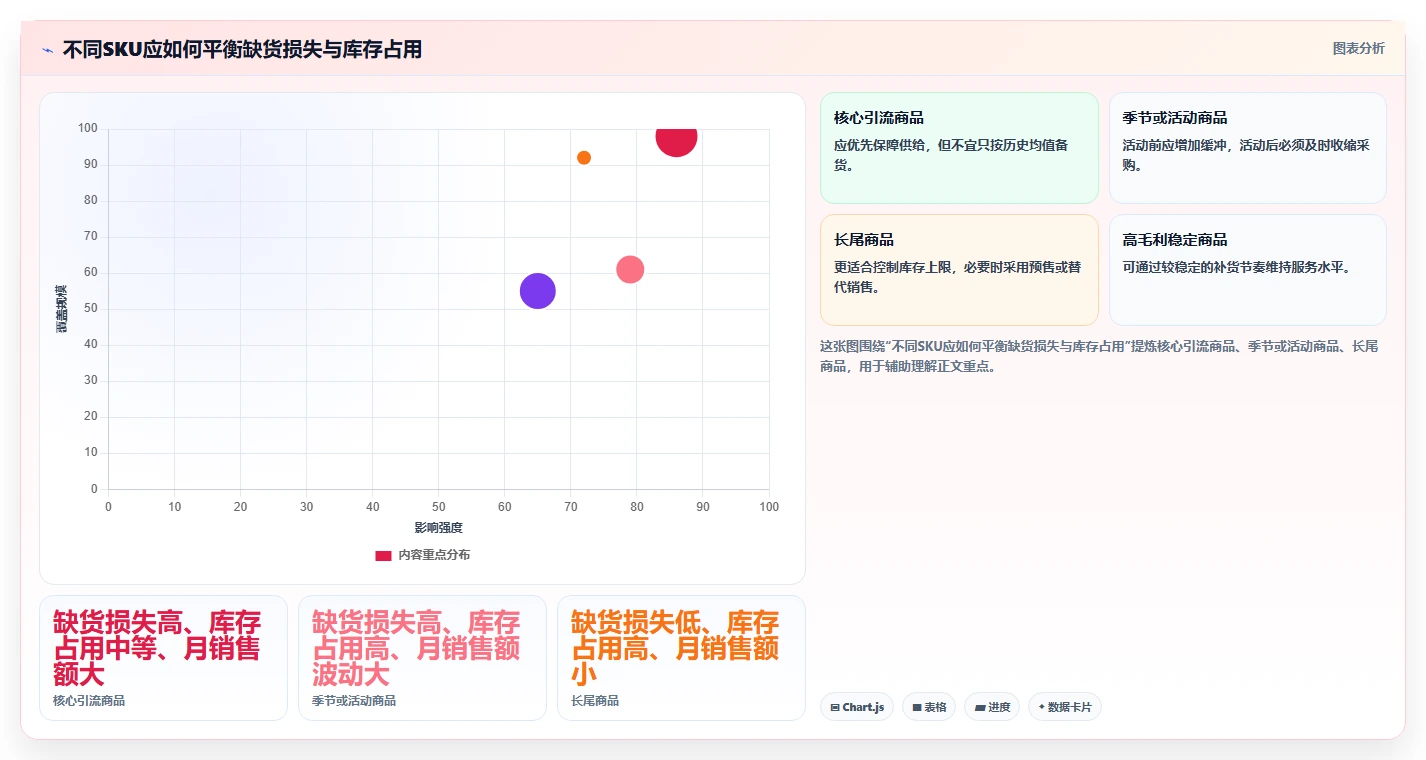The height and width of the screenshot is (760, 1426).
Task: Open the 长尾商品 info card
Action: (x=959, y=270)
